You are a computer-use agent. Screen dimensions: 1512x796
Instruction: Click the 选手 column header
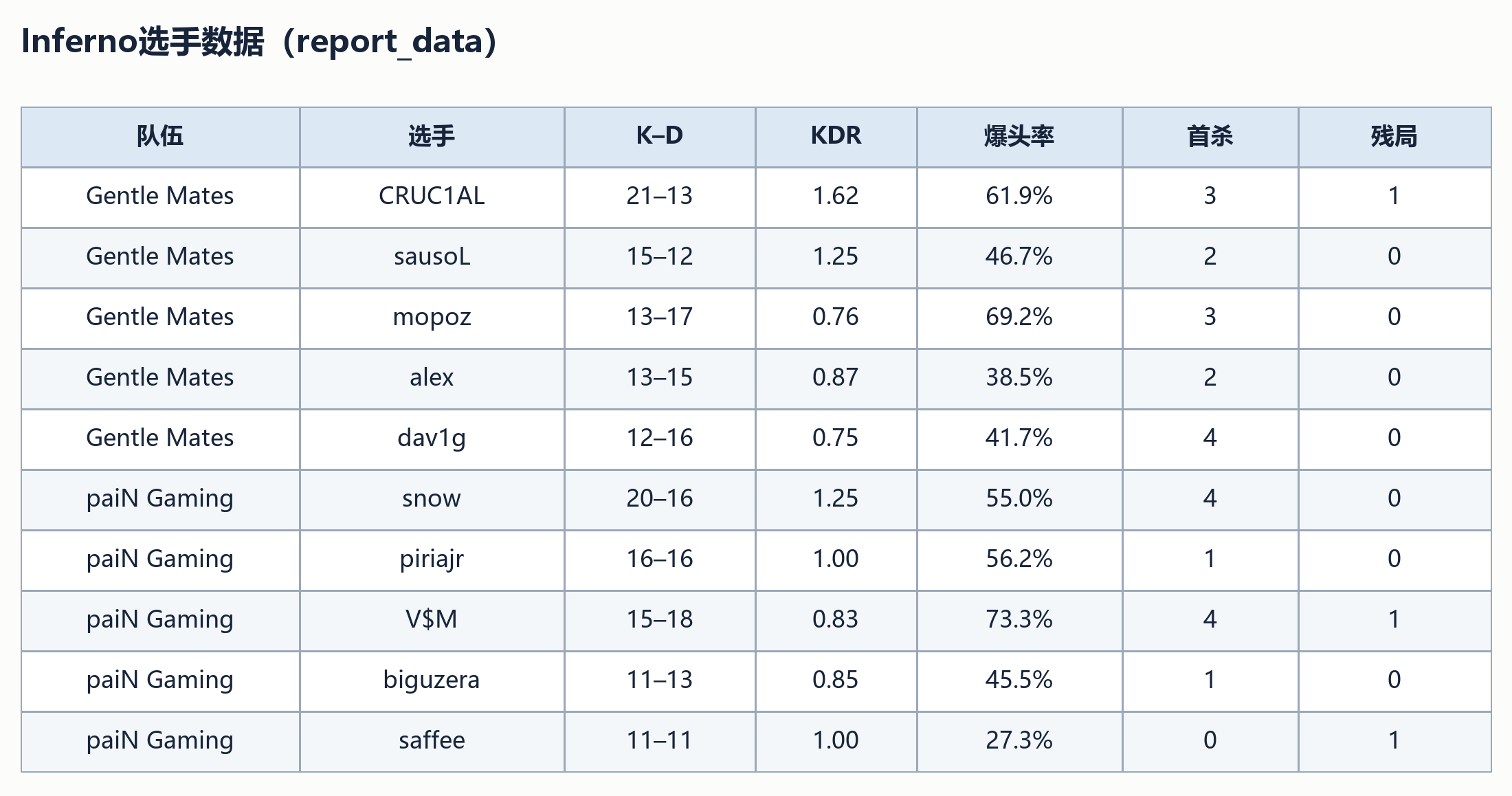432,136
